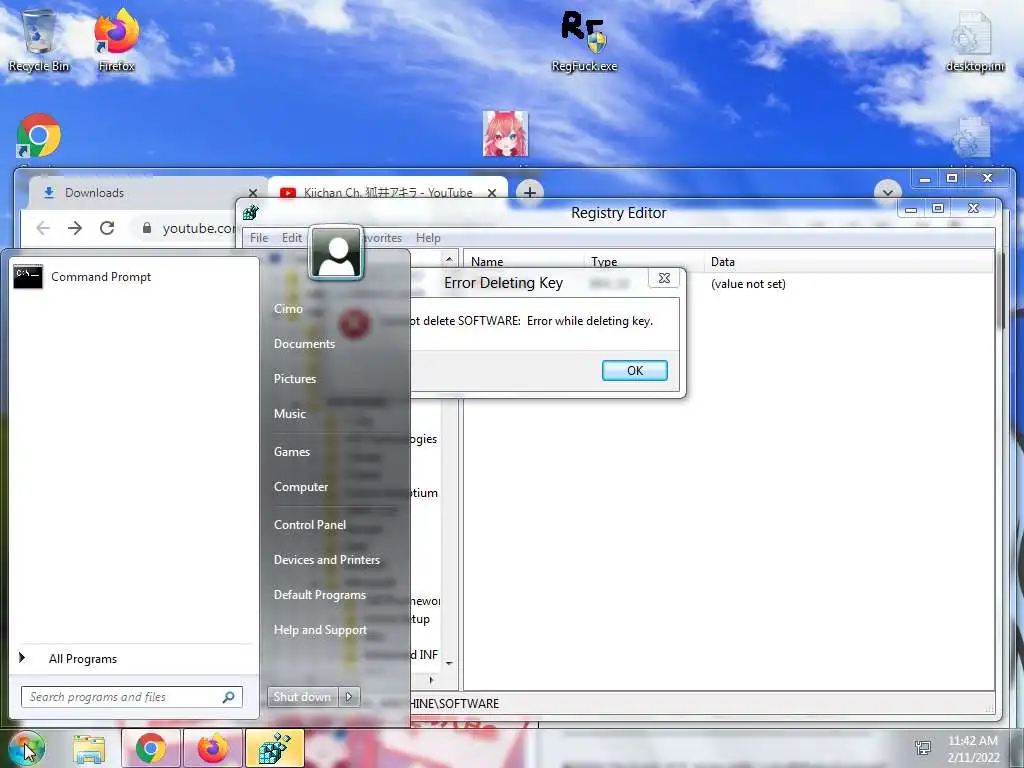Click the Chrome back arrow
The image size is (1024, 768).
tap(43, 228)
